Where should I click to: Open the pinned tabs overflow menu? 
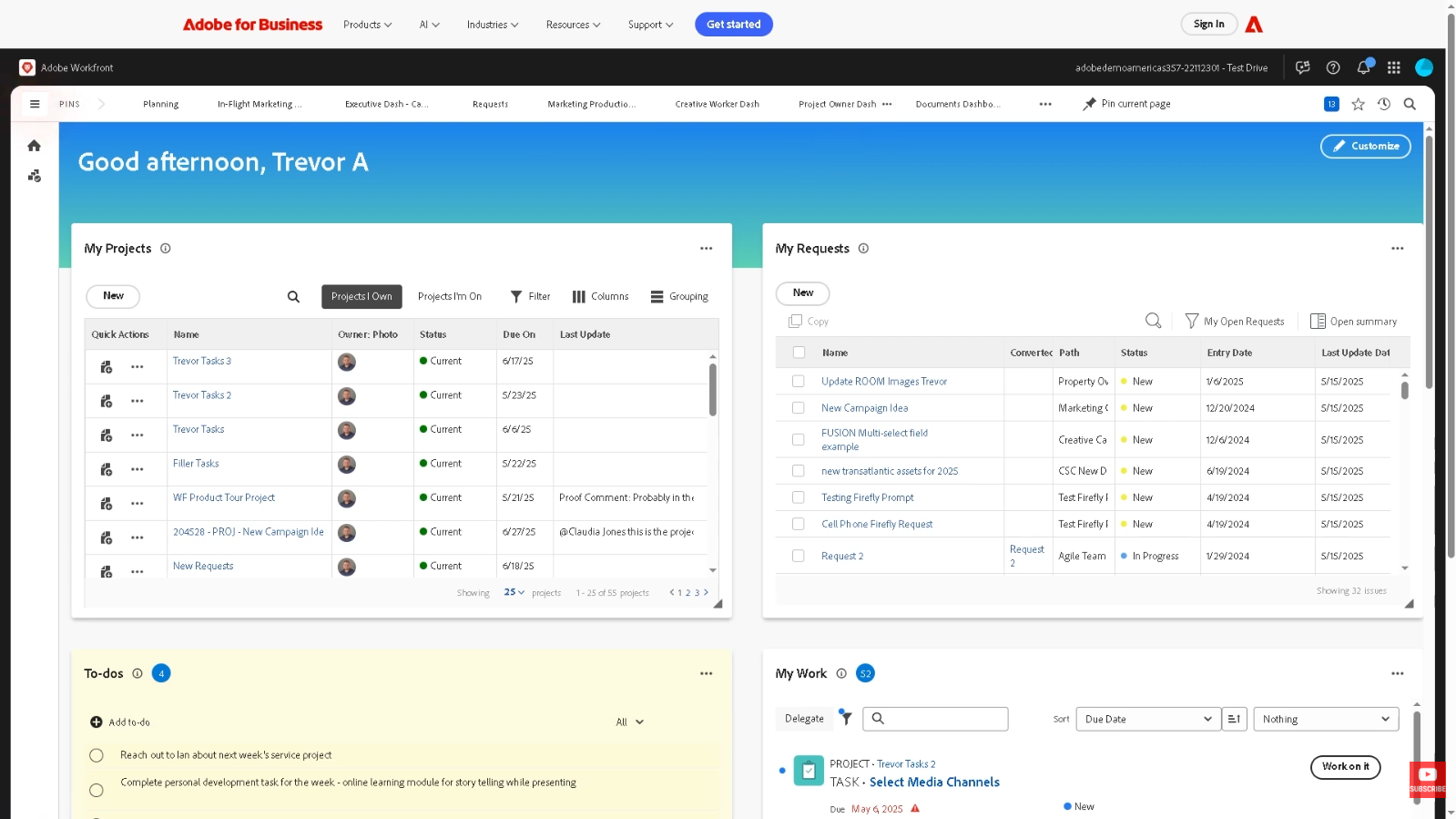[x=1045, y=104]
